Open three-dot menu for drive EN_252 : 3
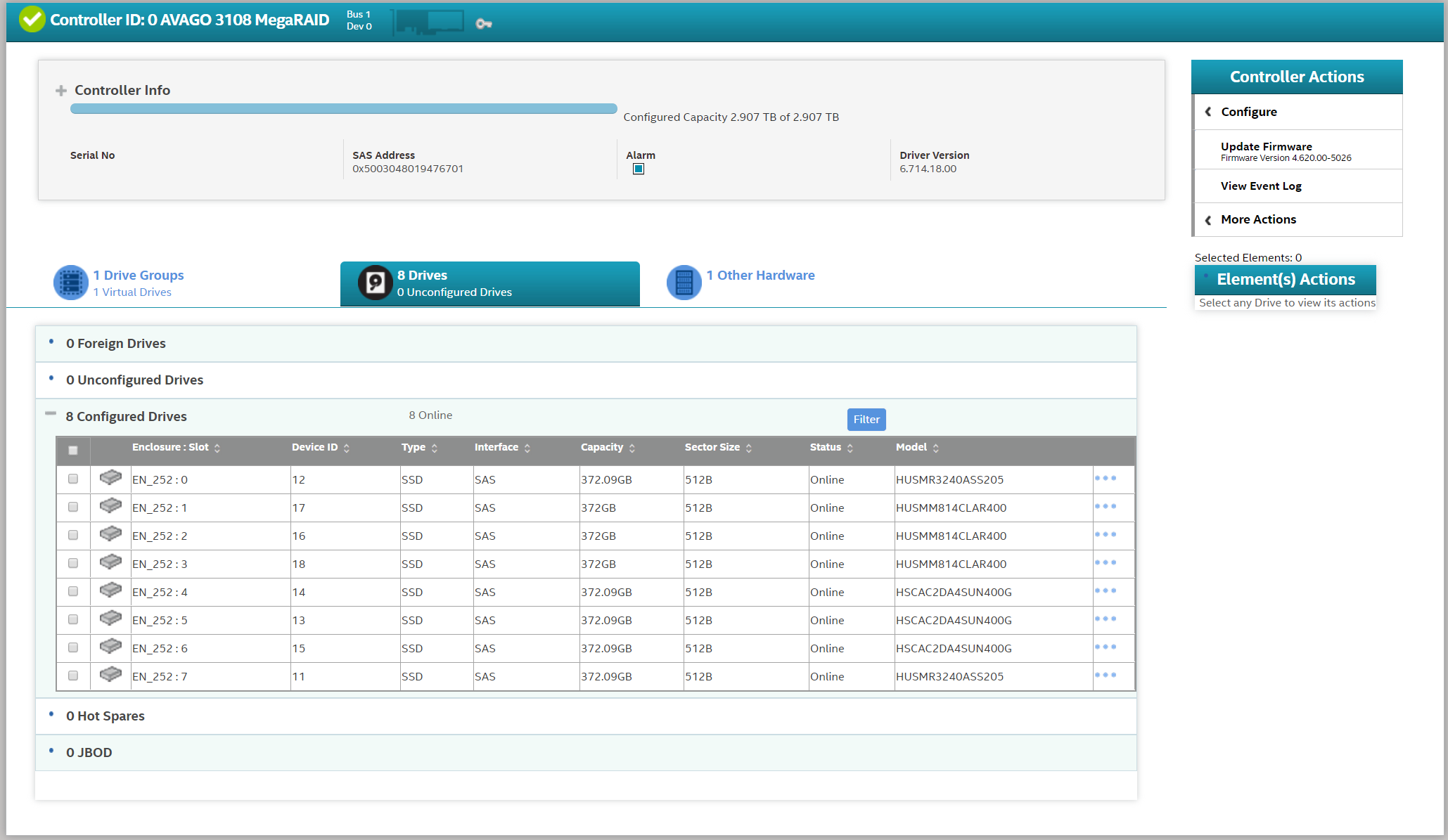Screen dimensions: 1448x840 (x=1106, y=562)
